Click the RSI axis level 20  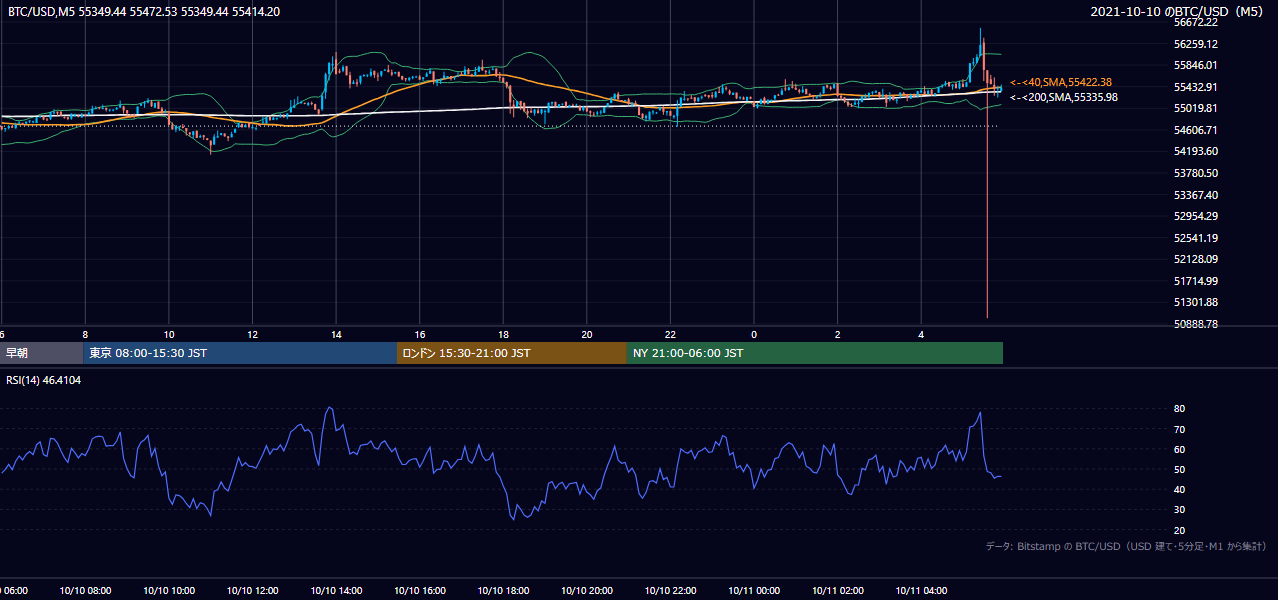1179,530
